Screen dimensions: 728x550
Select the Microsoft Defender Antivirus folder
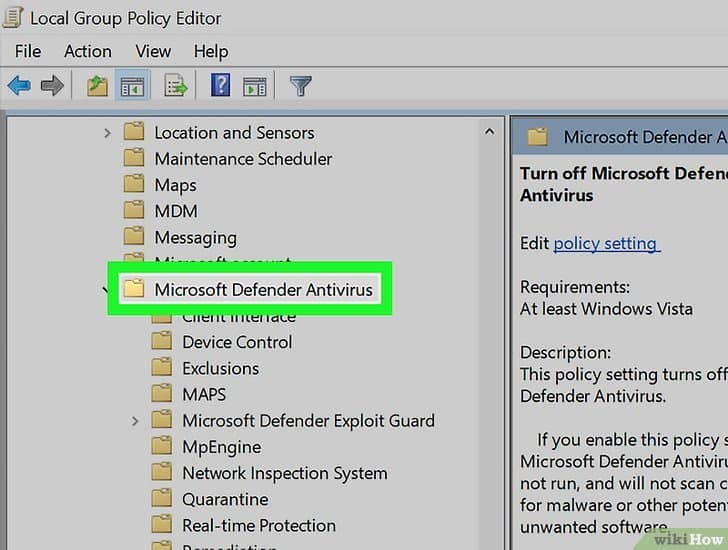[262, 290]
